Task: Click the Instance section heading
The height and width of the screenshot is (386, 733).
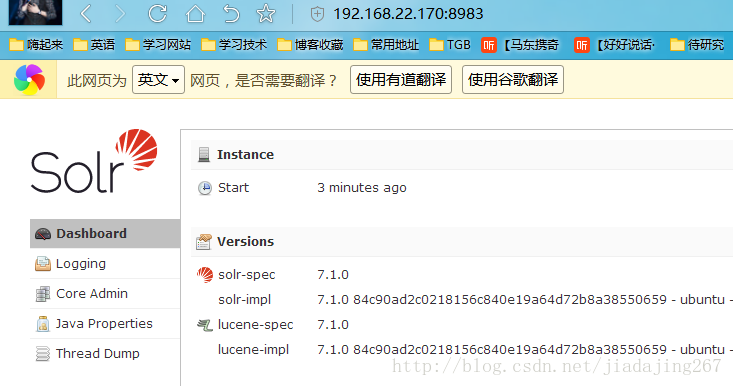Action: coord(245,155)
